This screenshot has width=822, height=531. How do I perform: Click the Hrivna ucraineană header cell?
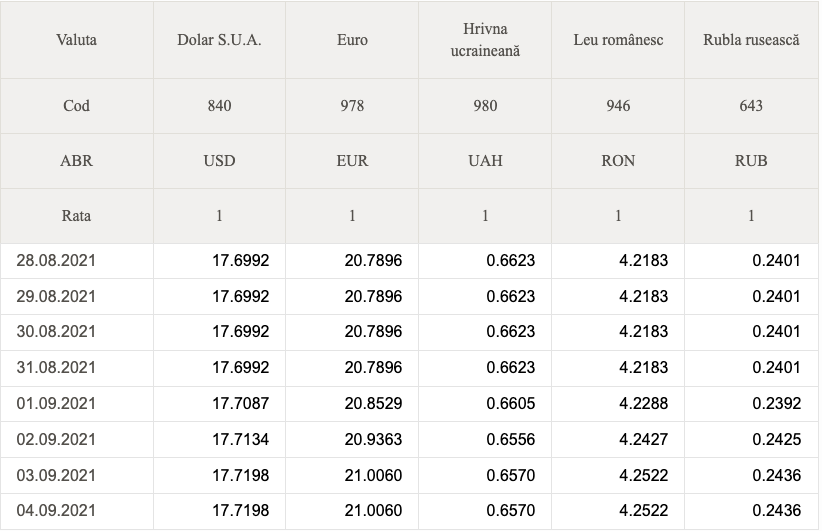485,40
